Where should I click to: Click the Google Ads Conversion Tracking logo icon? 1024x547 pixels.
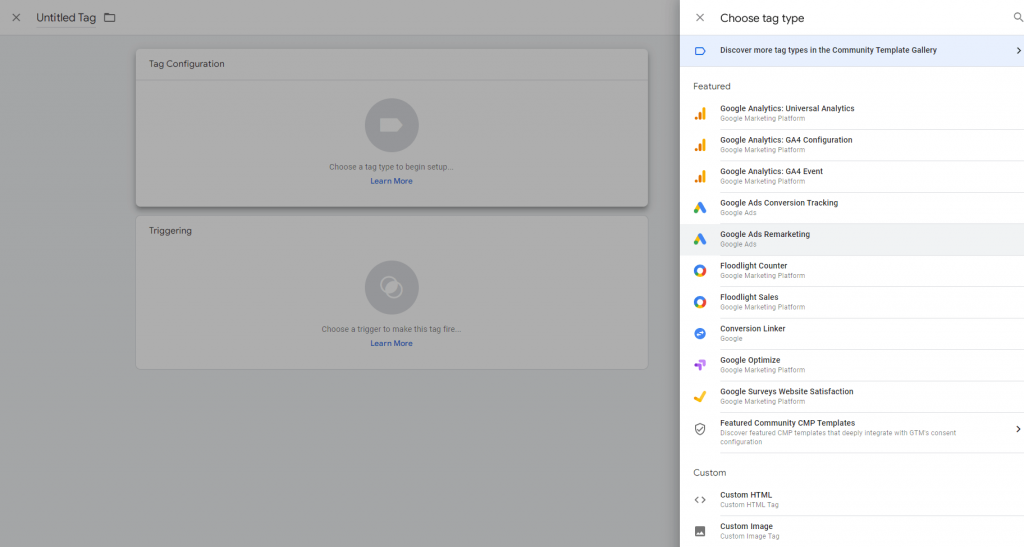tap(700, 208)
